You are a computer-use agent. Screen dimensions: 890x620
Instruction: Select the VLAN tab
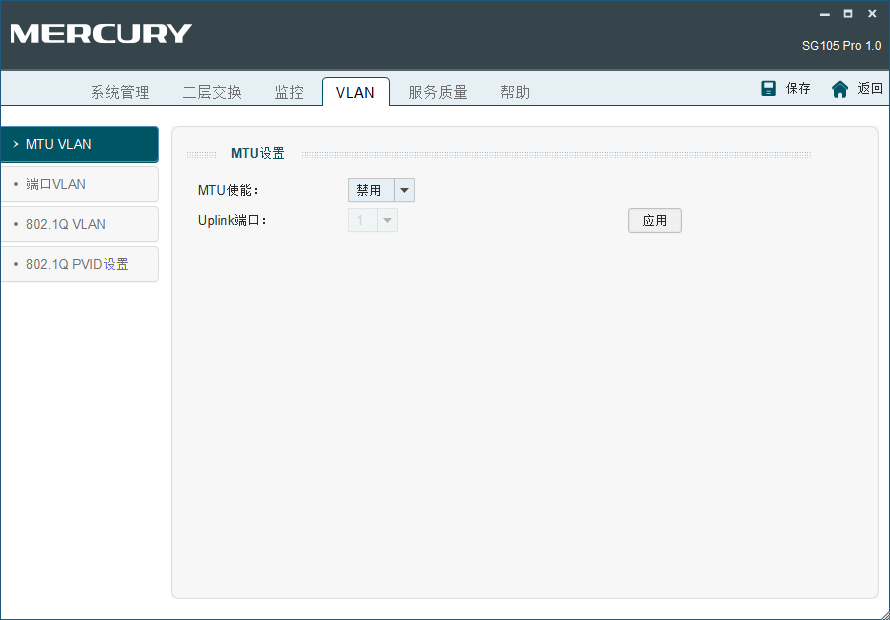pos(355,92)
